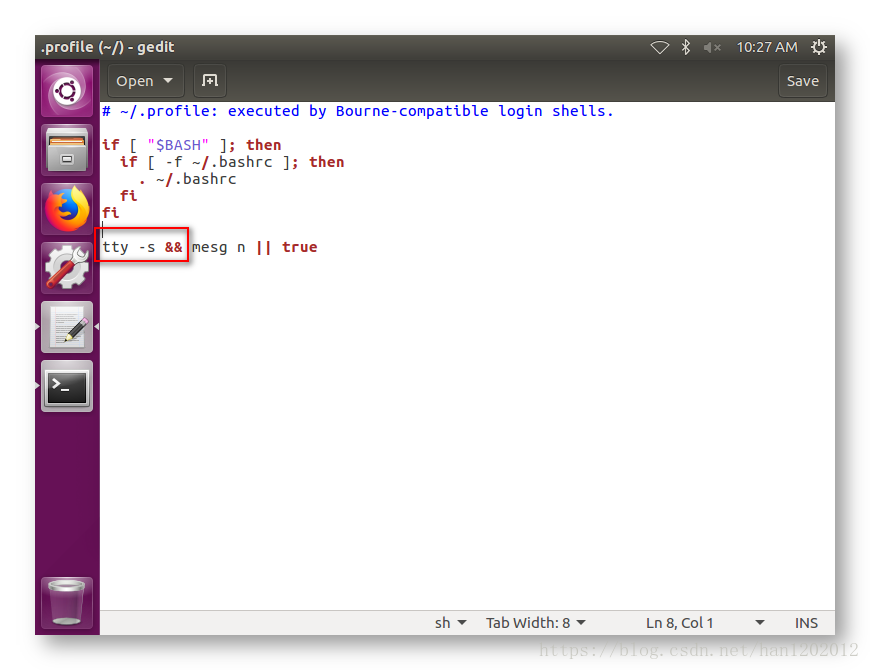
Task: Click the 'true' keyword at line end
Action: pos(299,247)
